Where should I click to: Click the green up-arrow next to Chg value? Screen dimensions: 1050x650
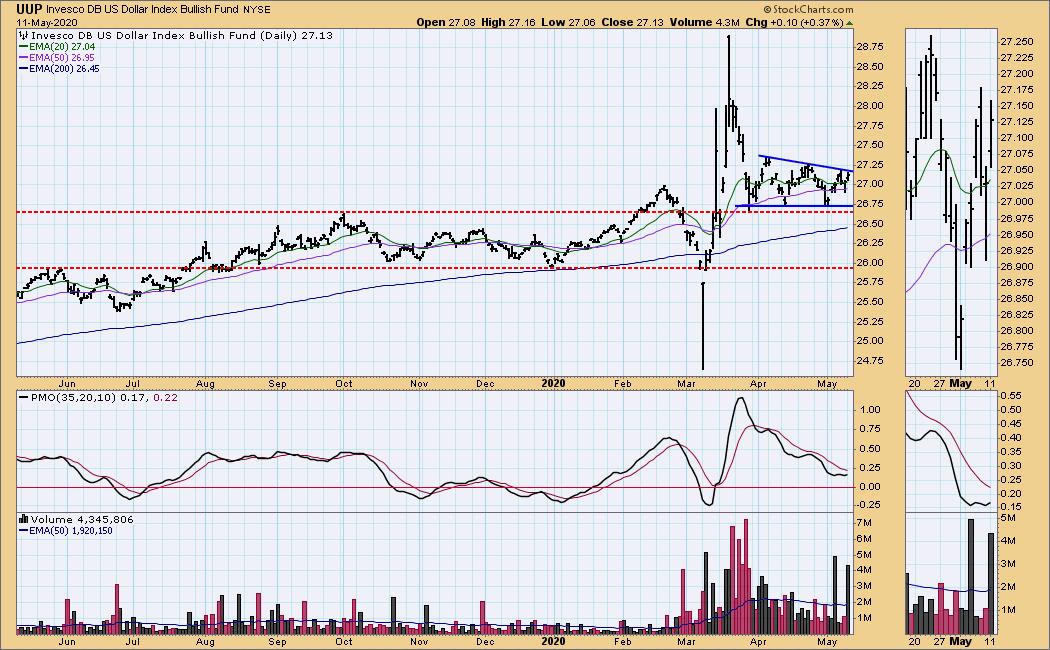pos(850,23)
